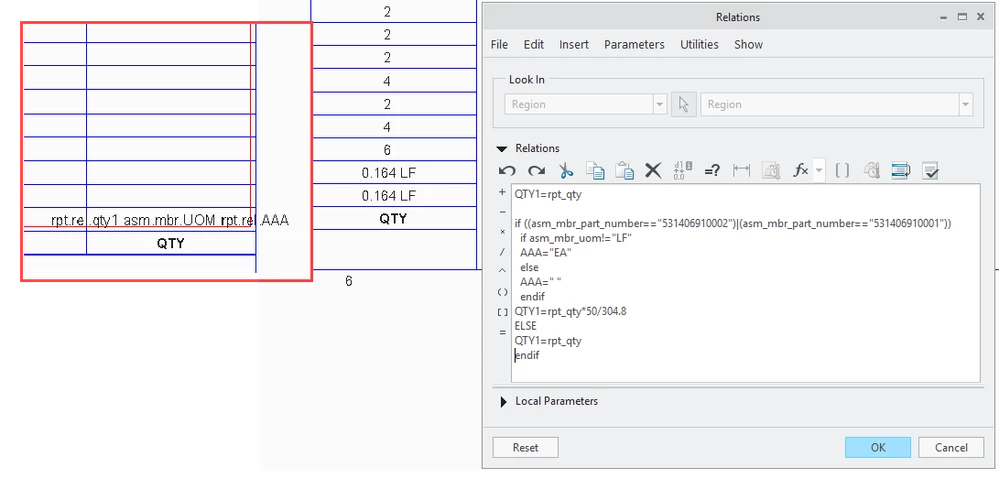Toggle dimension values and names icon
Screen dimensions: 999x479
coord(682,170)
